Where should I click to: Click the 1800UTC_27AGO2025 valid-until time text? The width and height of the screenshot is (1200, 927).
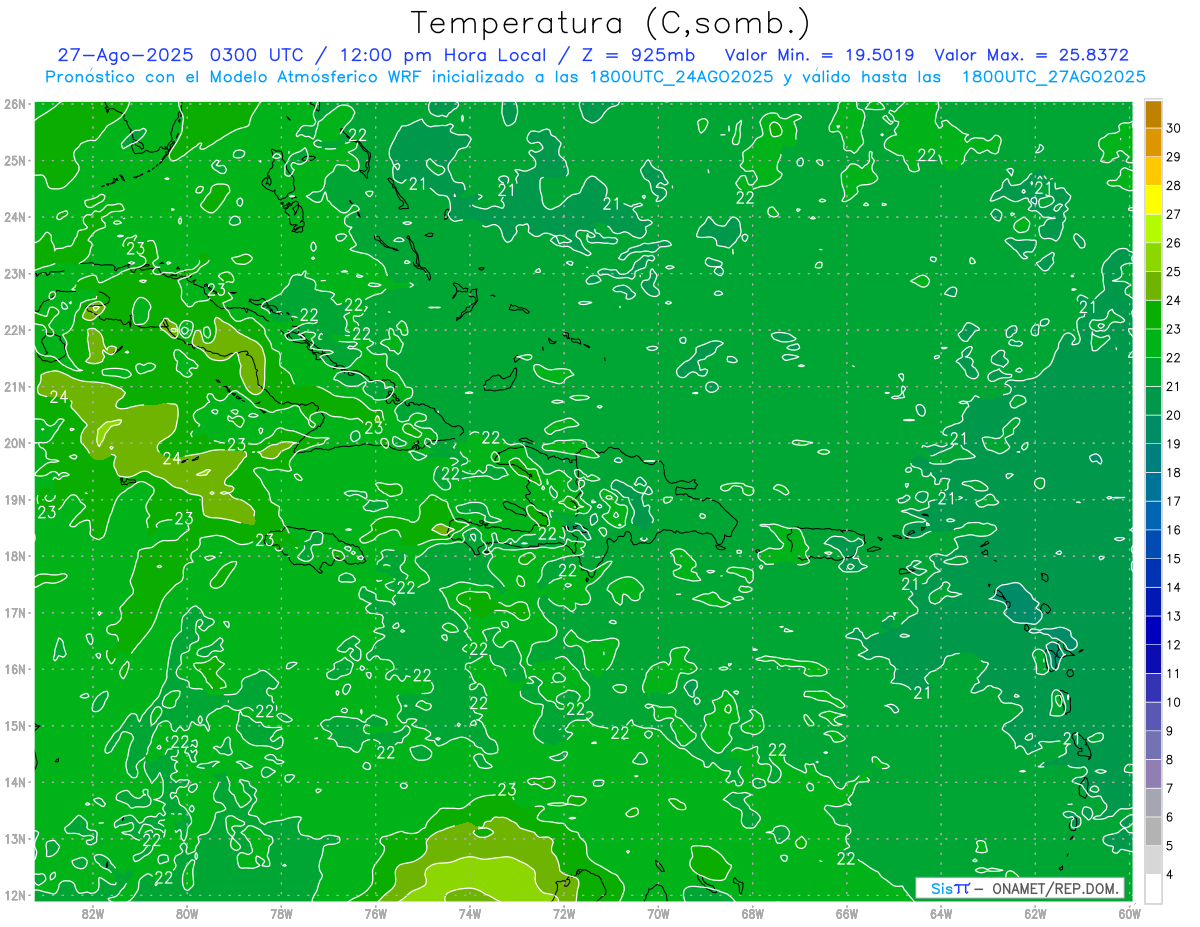[x=1053, y=77]
